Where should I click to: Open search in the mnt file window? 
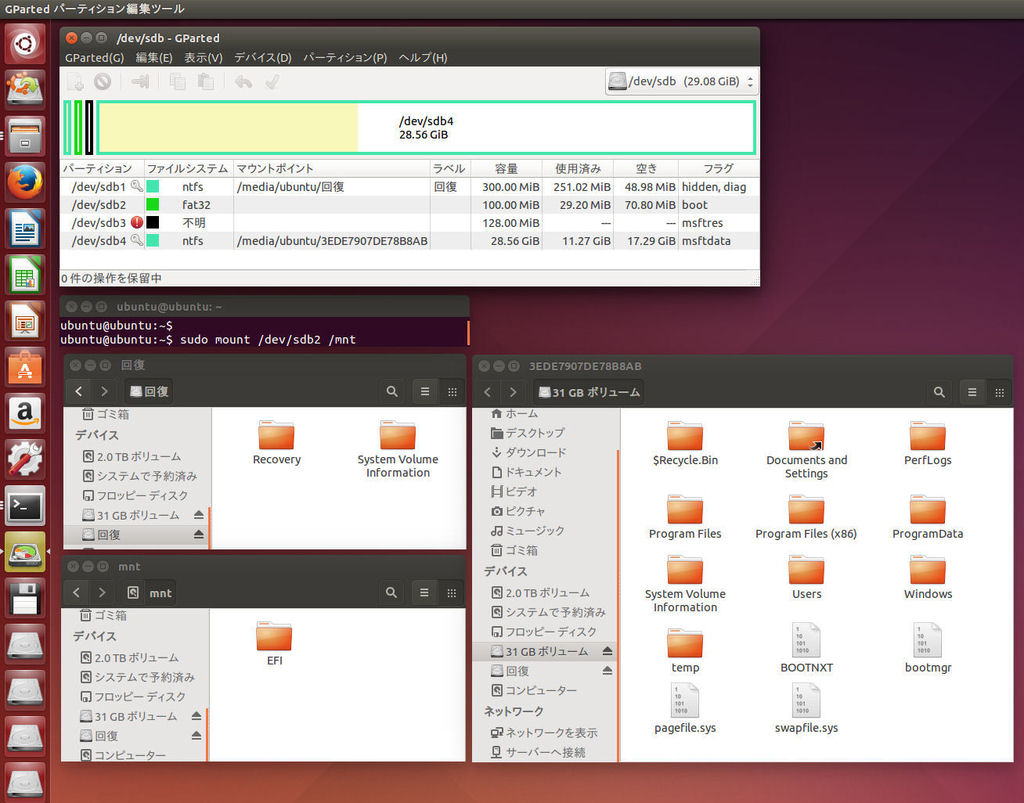[391, 592]
